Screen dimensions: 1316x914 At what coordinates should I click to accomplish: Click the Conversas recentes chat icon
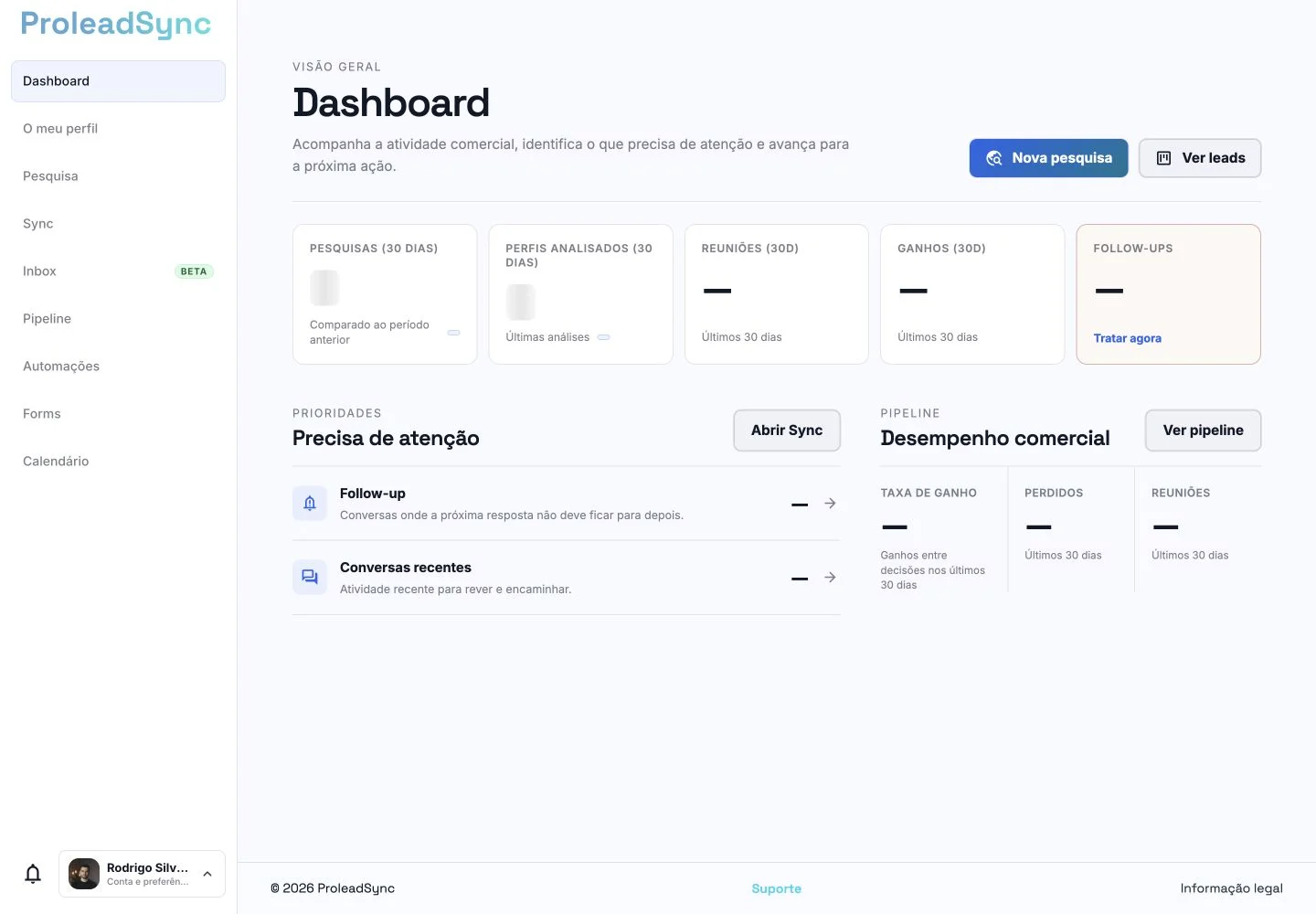(310, 578)
